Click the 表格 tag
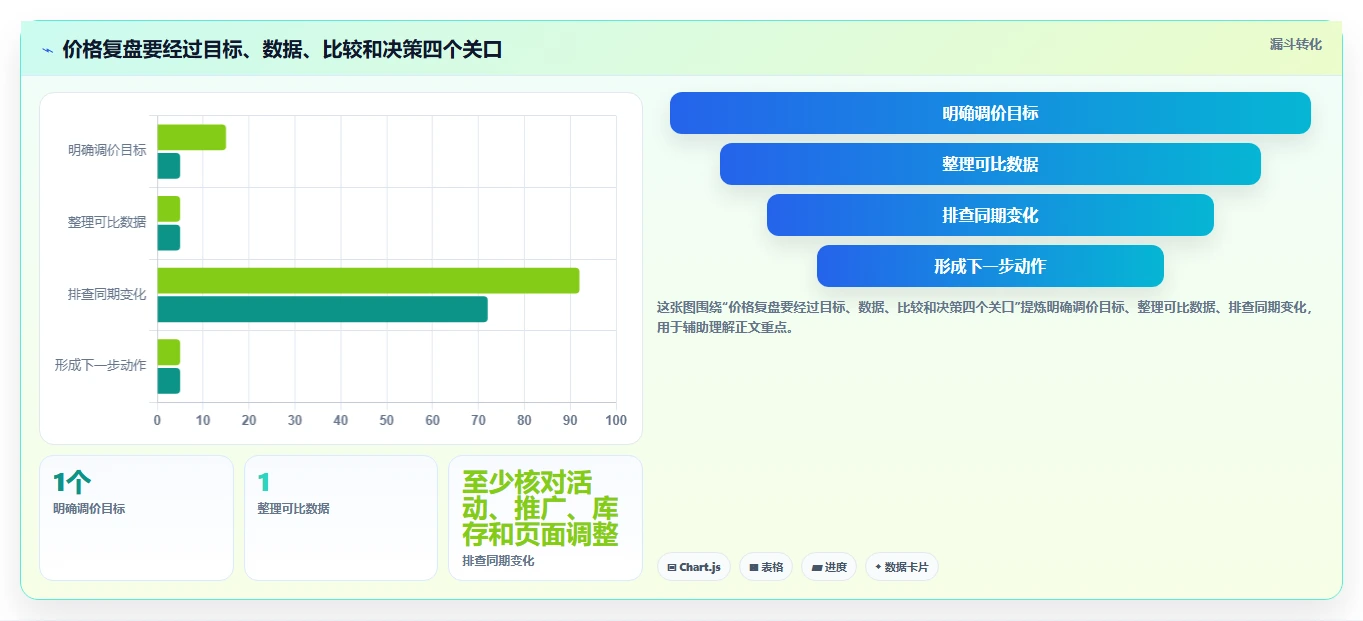The image size is (1363, 621). coord(766,567)
